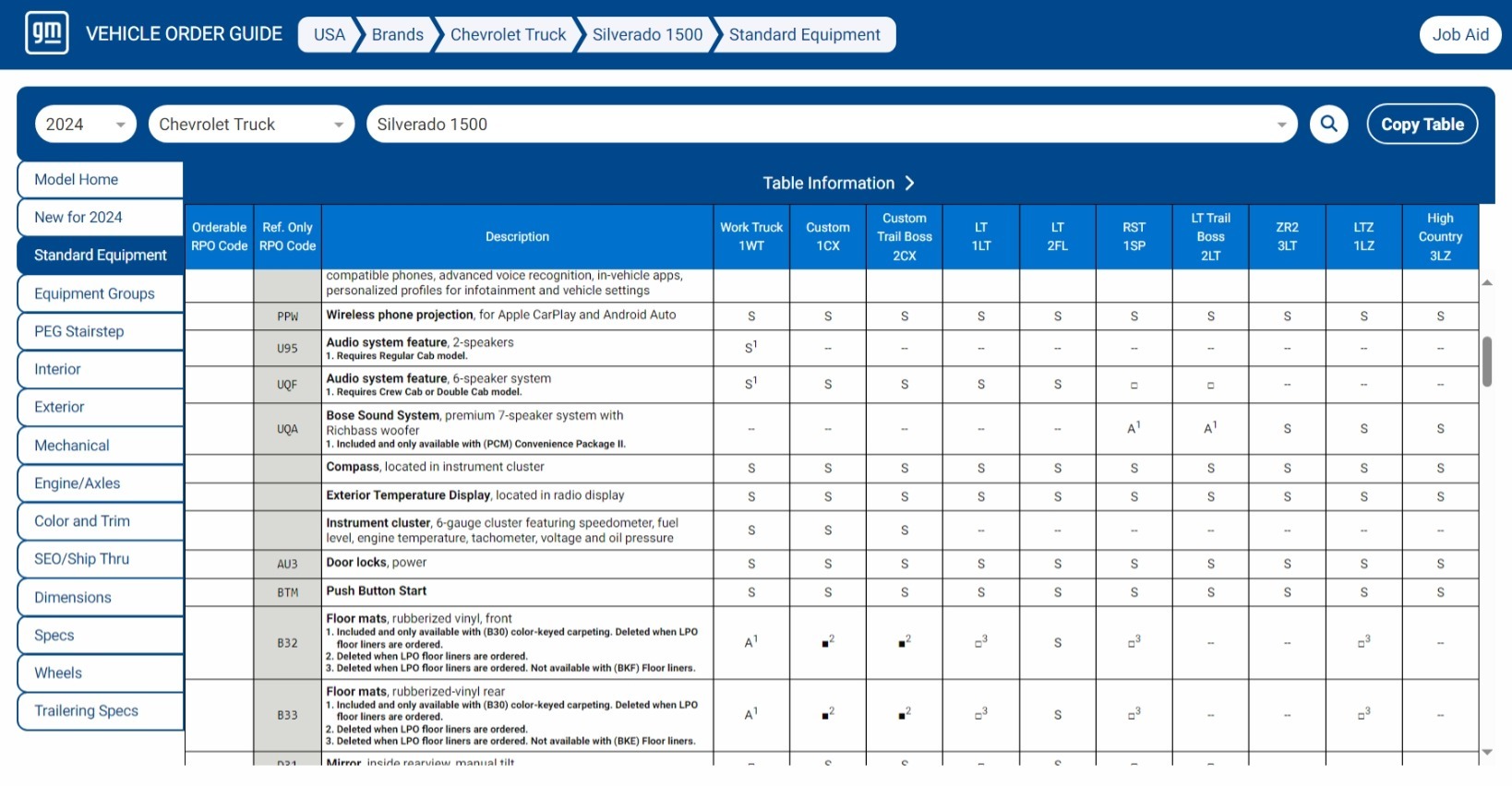Click the magnifier search button

(1328, 124)
